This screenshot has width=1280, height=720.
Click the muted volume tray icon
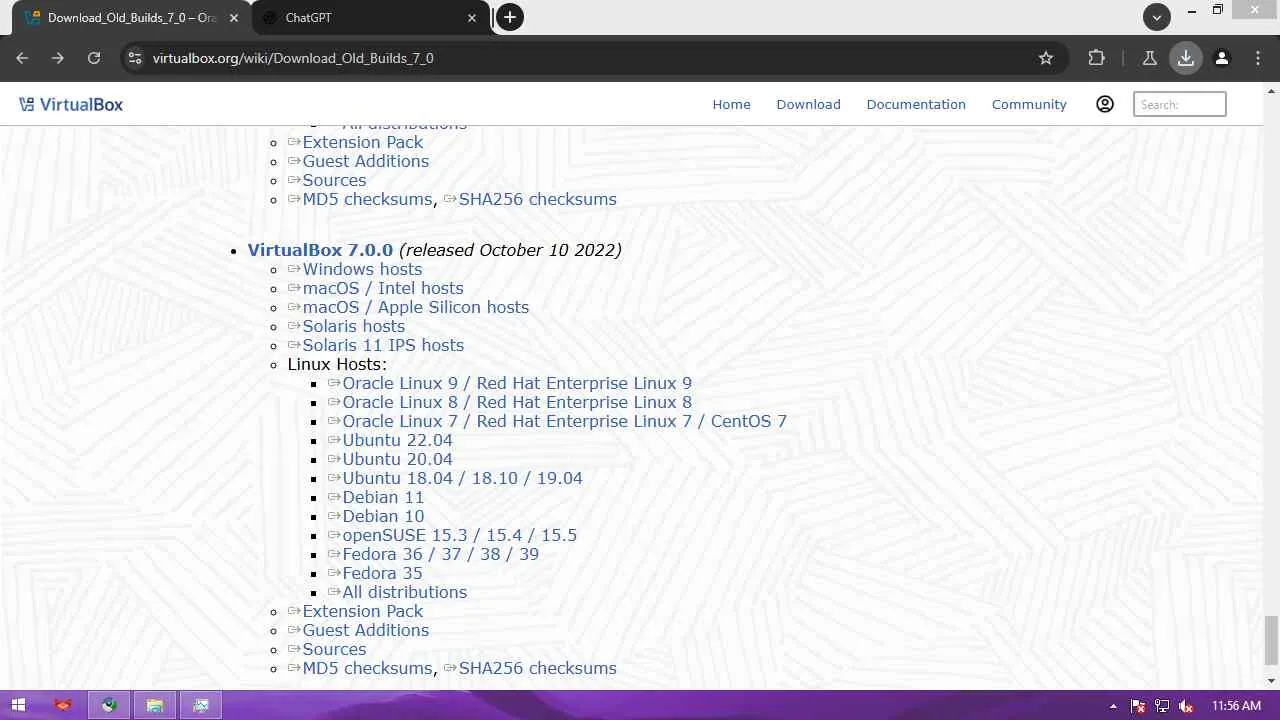(1186, 706)
